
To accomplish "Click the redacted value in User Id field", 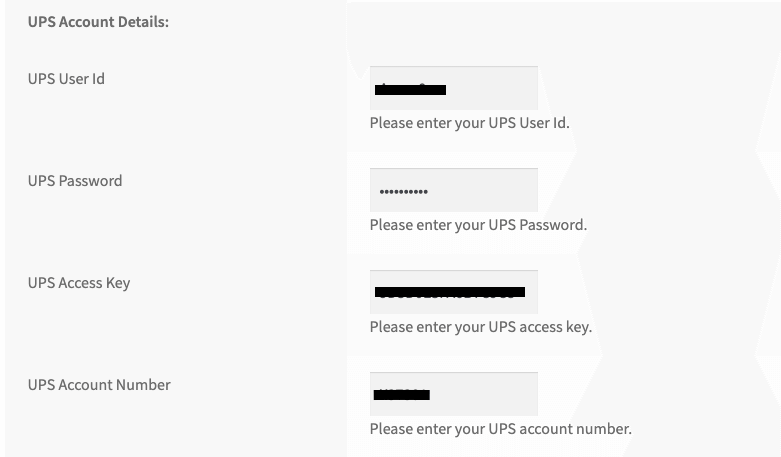I will coord(410,90).
